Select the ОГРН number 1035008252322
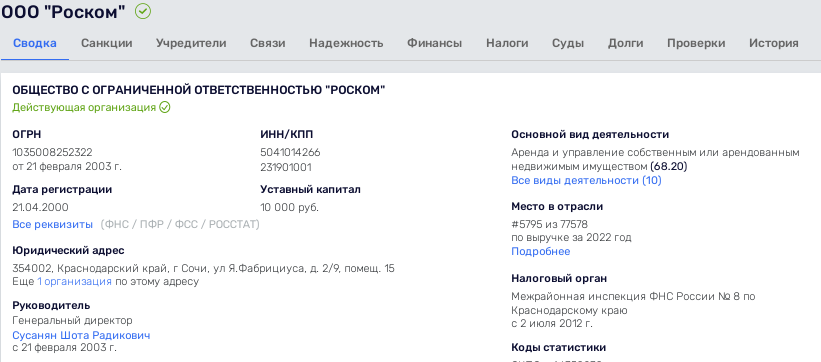This screenshot has width=821, height=362. click(x=52, y=152)
